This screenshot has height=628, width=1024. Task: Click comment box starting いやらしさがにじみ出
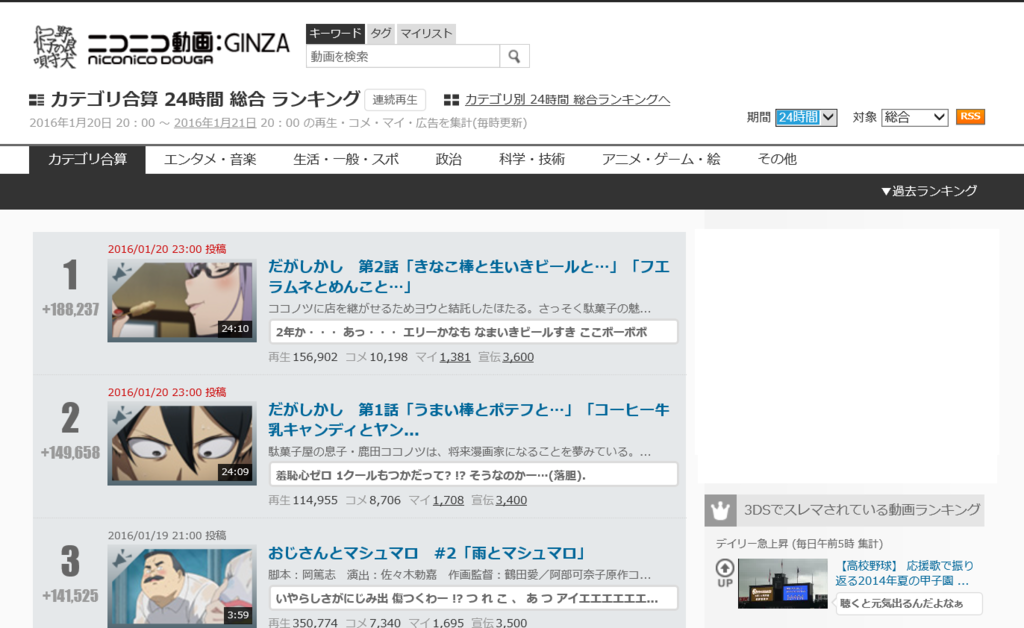473,598
